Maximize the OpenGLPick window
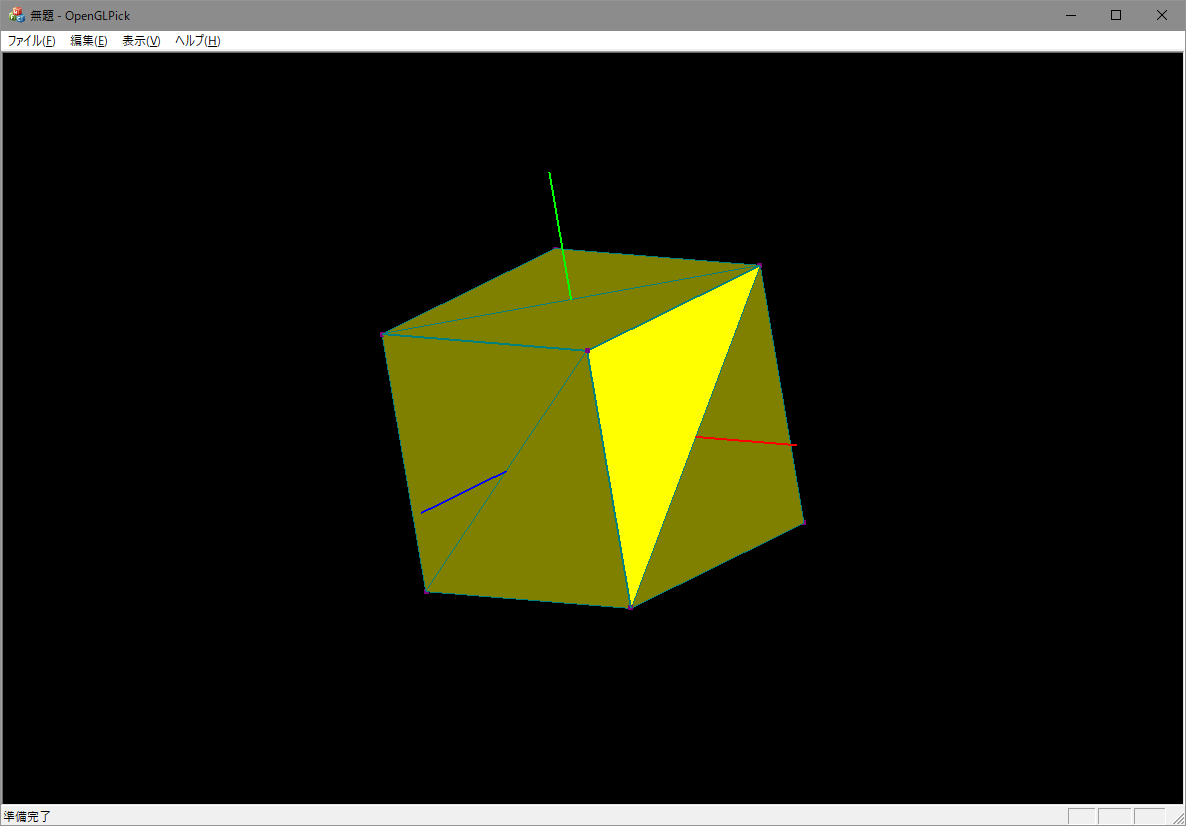This screenshot has height=826, width=1186. pyautogui.click(x=1116, y=15)
